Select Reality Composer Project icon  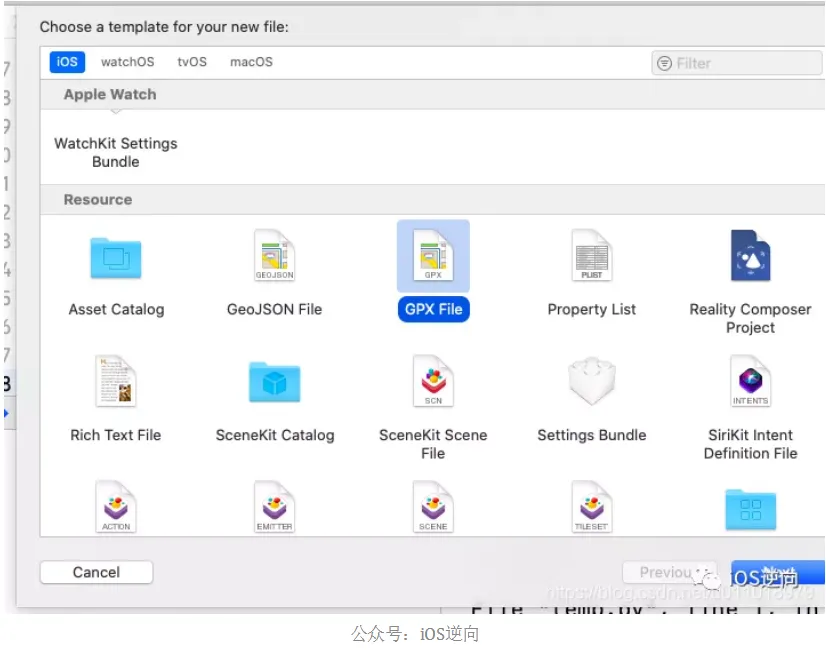750,255
